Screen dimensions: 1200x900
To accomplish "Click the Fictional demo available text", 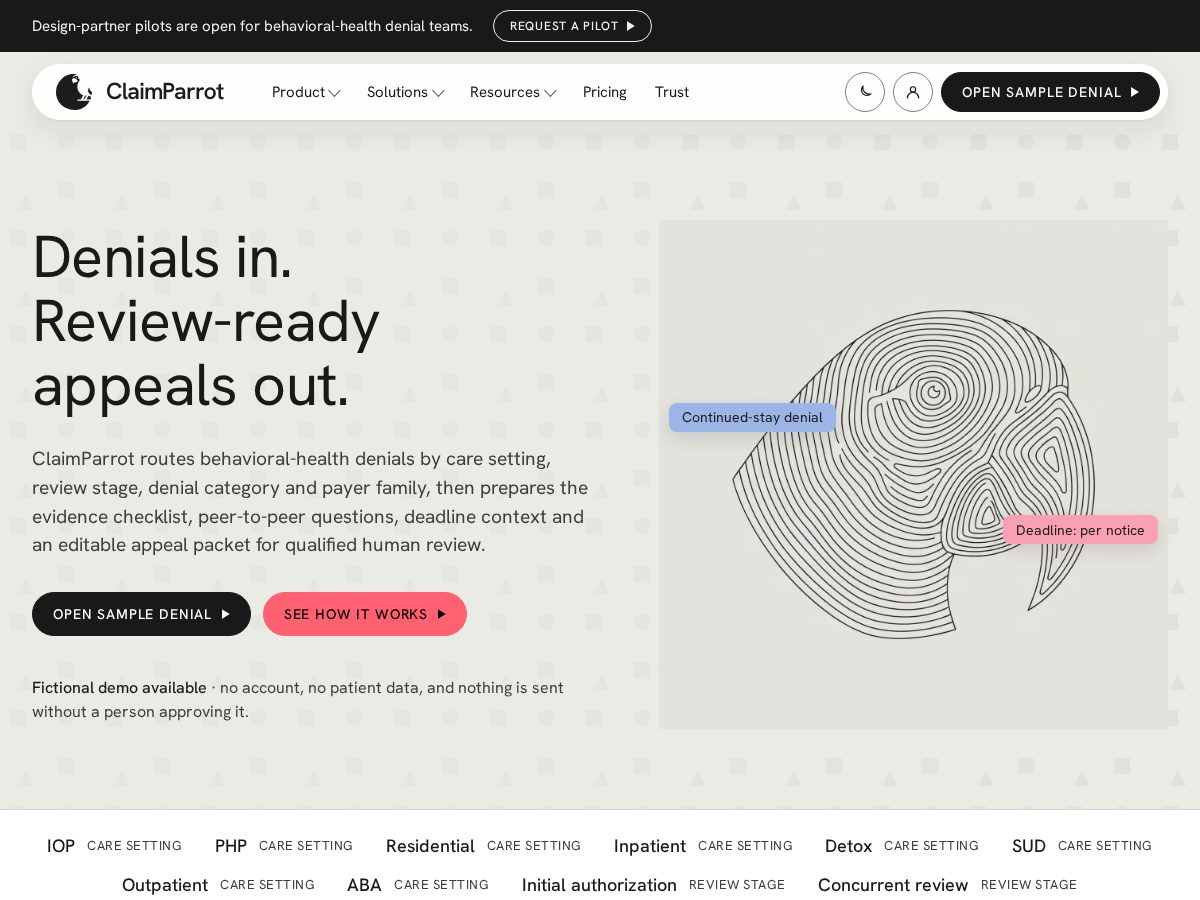I will (x=119, y=688).
